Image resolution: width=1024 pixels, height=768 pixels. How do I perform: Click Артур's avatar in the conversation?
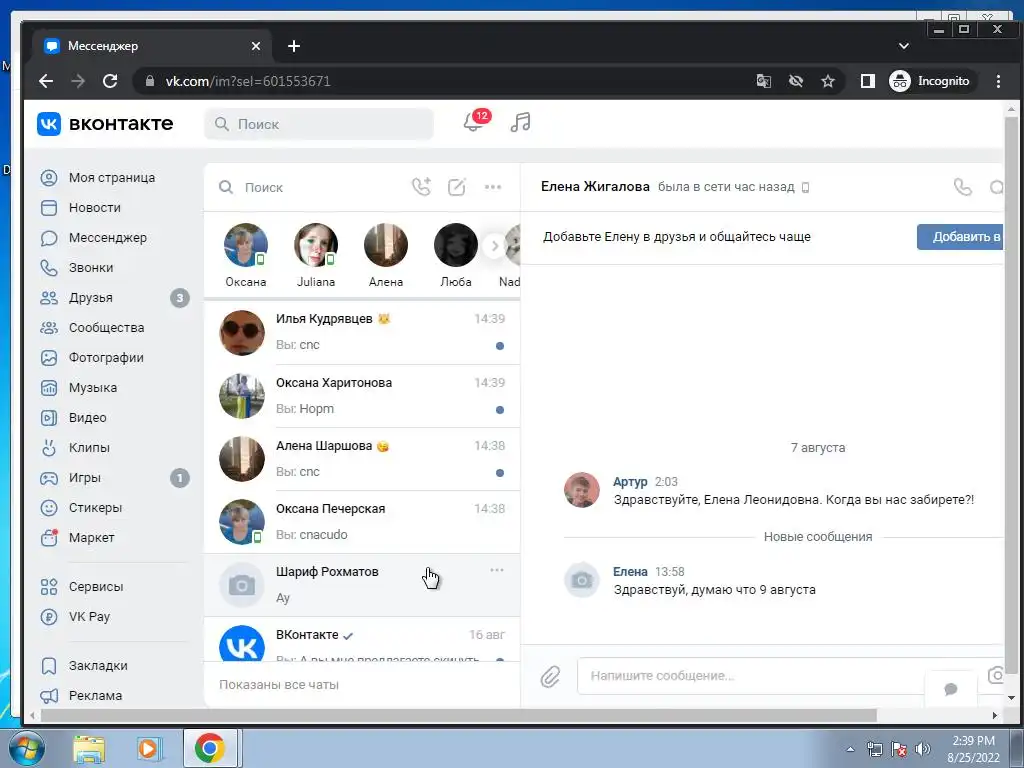pyautogui.click(x=582, y=490)
